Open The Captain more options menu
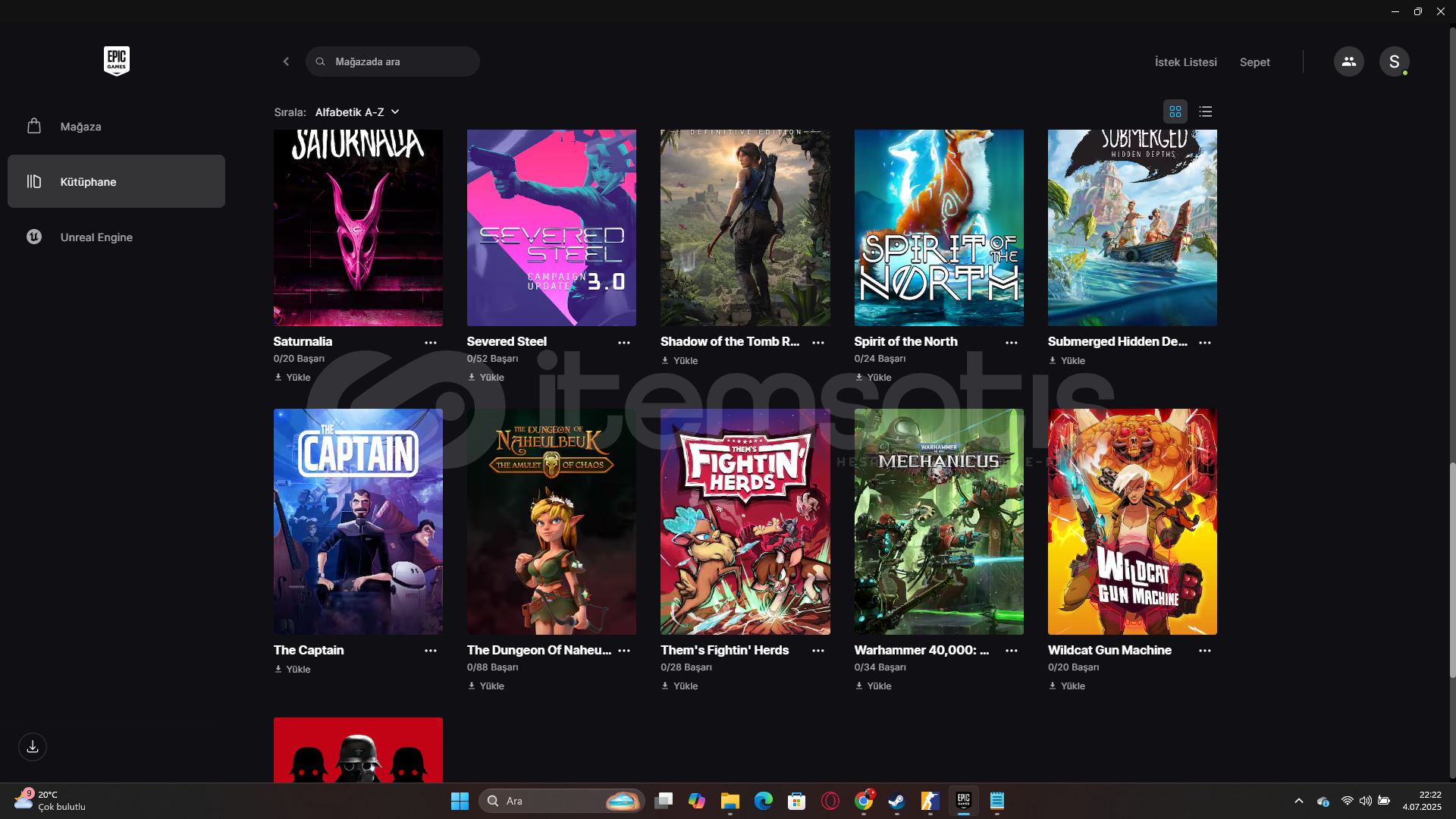Screen dimensions: 1456x819 [431, 651]
